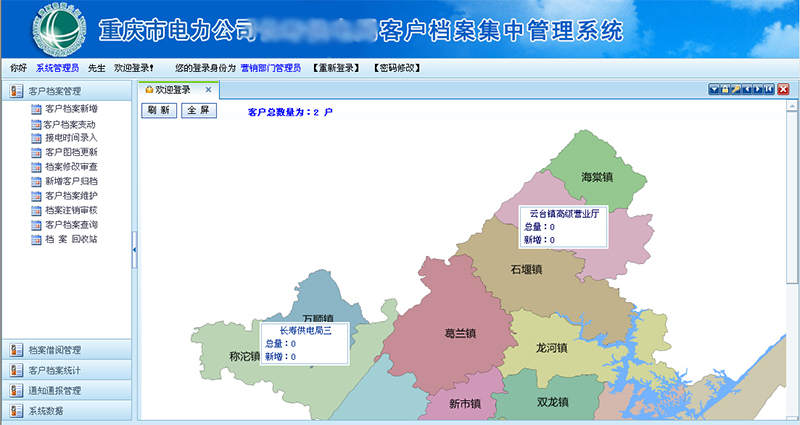Image resolution: width=800 pixels, height=425 pixels.
Task: Click the 客户总数量为:2 户 text
Action: click(290, 112)
